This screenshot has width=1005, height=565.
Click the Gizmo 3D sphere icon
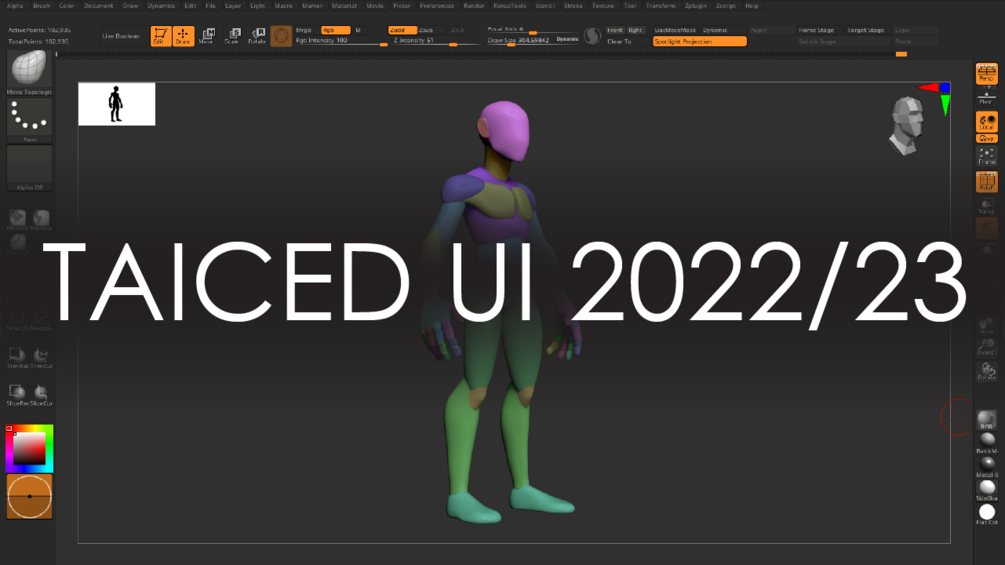pyautogui.click(x=281, y=36)
